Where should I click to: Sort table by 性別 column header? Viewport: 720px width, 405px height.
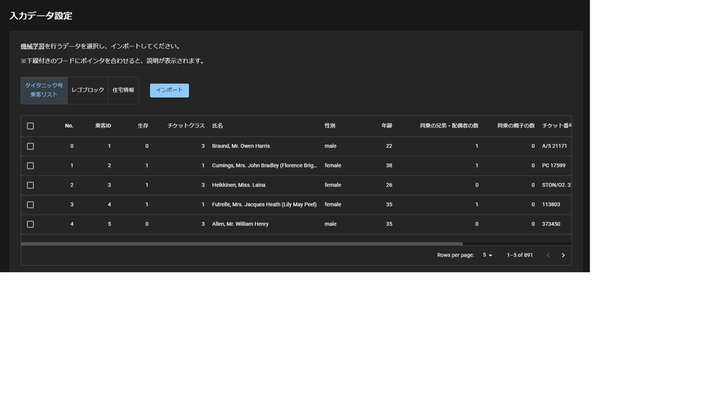pyautogui.click(x=330, y=126)
